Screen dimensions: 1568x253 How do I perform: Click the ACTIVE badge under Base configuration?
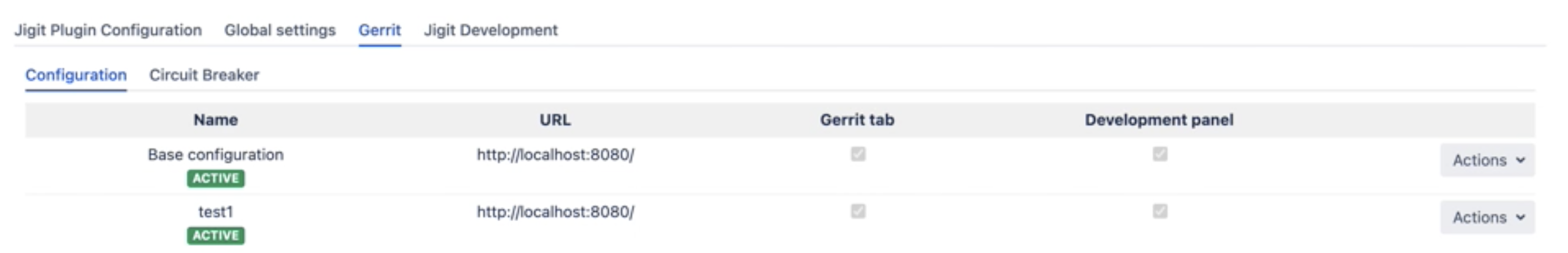point(216,178)
